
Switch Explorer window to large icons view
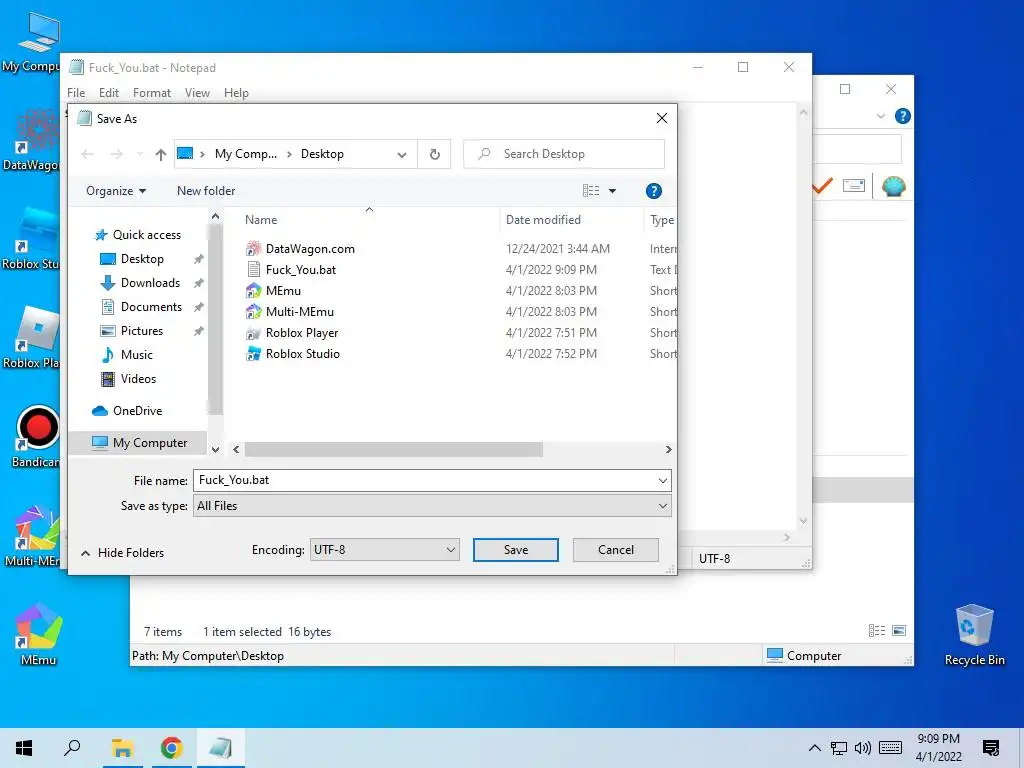(x=899, y=630)
